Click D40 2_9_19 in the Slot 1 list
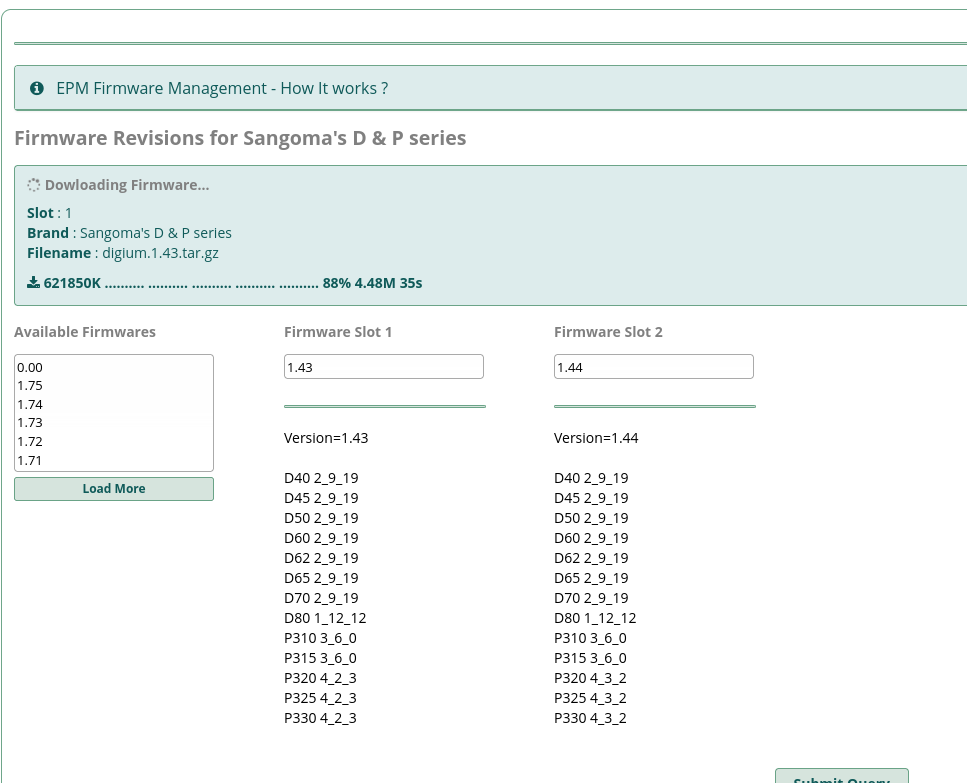Image resolution: width=967 pixels, height=783 pixels. click(x=321, y=478)
